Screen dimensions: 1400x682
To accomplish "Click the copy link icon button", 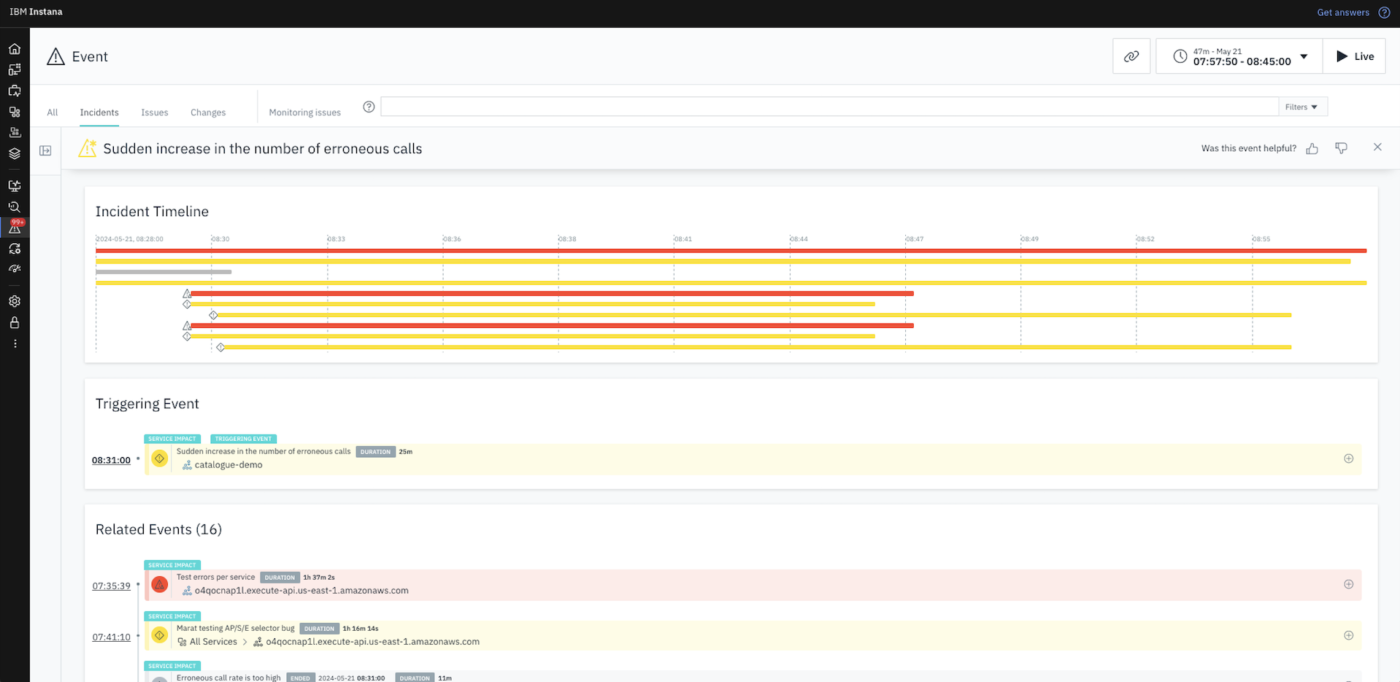I will 1131,57.
